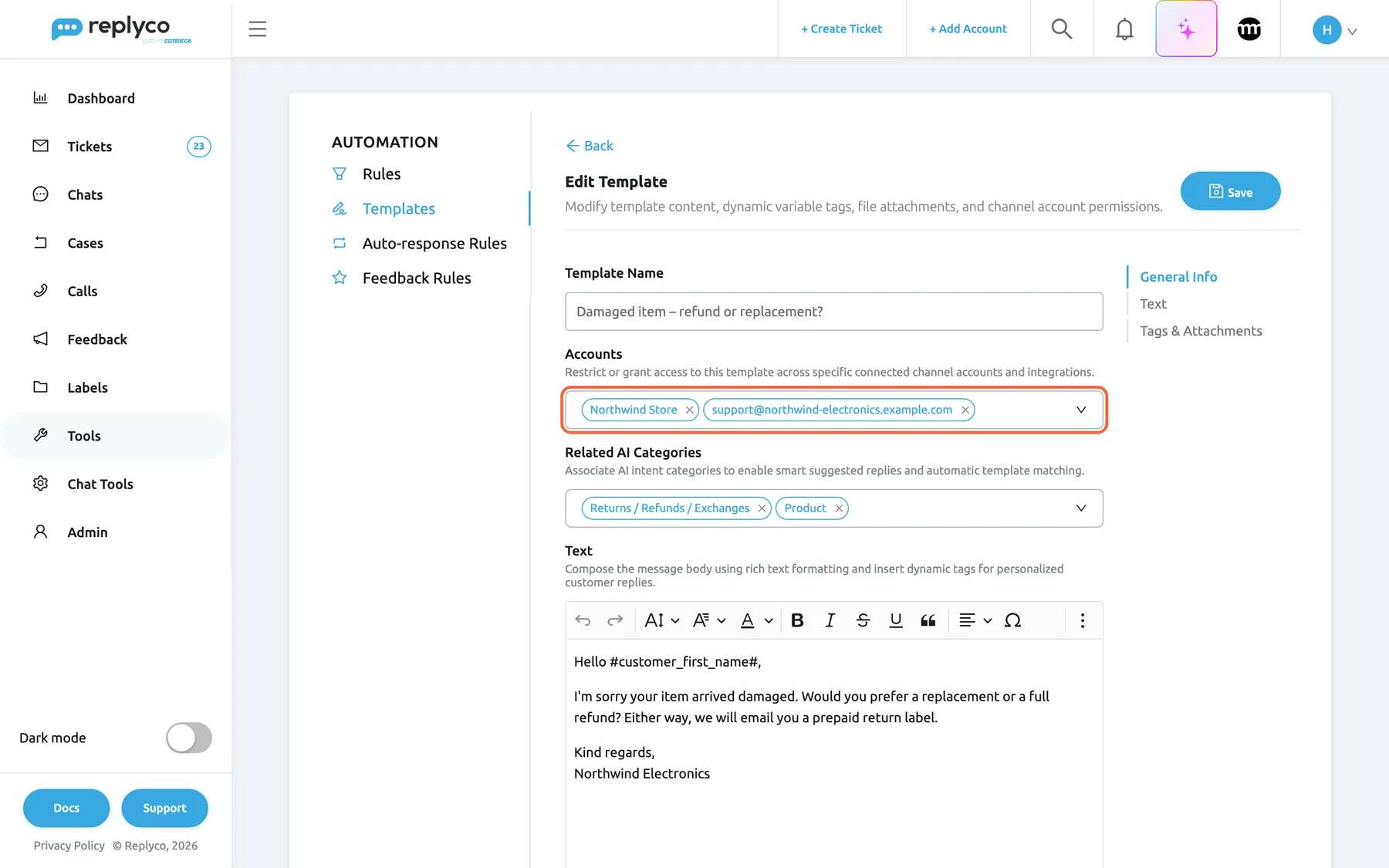The image size is (1389, 868).
Task: Click the Back link
Action: [x=590, y=146]
